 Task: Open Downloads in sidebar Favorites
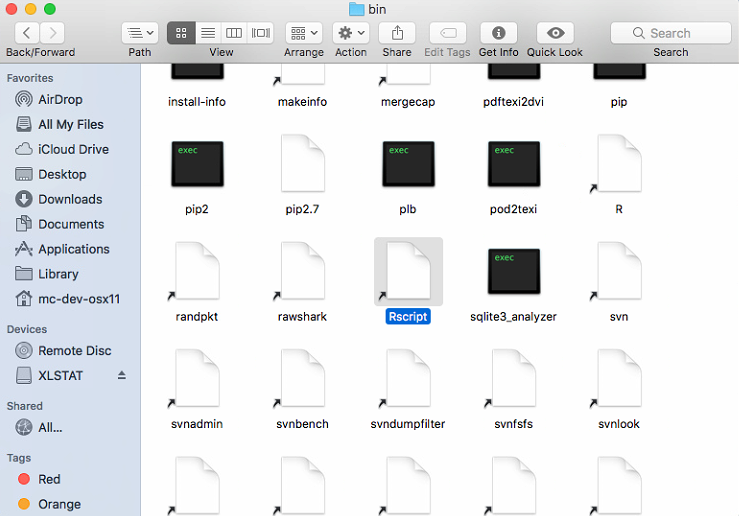click(70, 199)
